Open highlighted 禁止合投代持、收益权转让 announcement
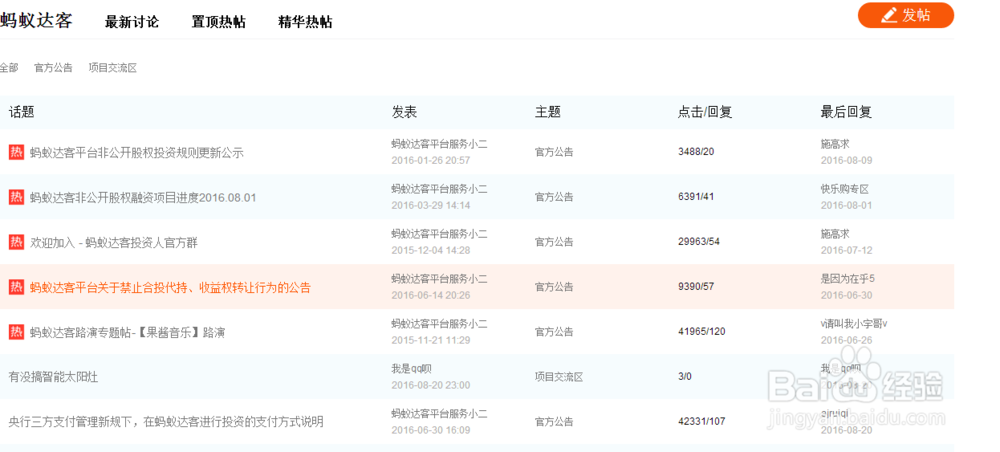This screenshot has height=452, width=1000. click(x=170, y=288)
